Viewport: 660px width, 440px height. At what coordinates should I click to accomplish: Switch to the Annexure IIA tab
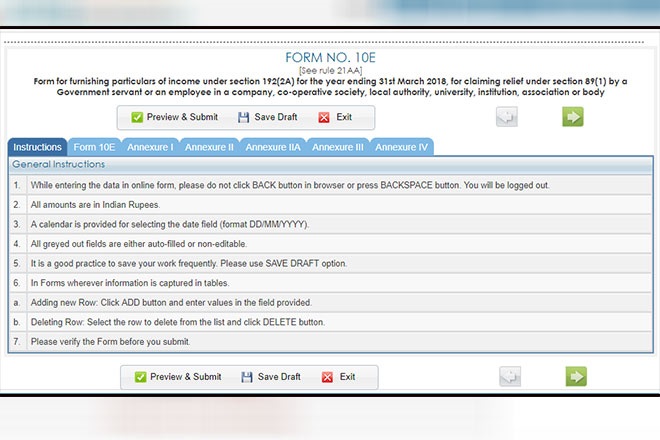point(272,147)
